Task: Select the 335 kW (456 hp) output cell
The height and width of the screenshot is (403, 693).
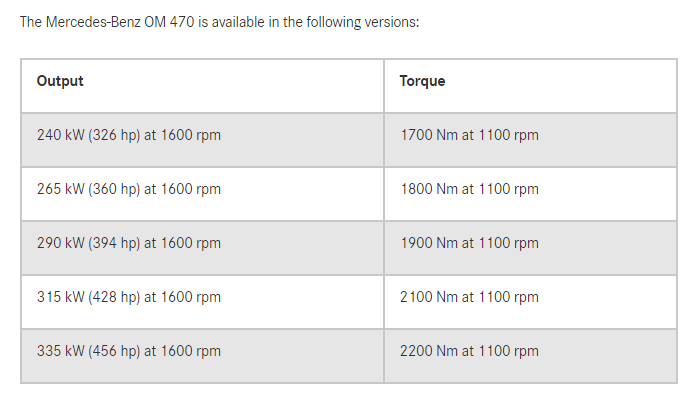Action: [x=128, y=351]
